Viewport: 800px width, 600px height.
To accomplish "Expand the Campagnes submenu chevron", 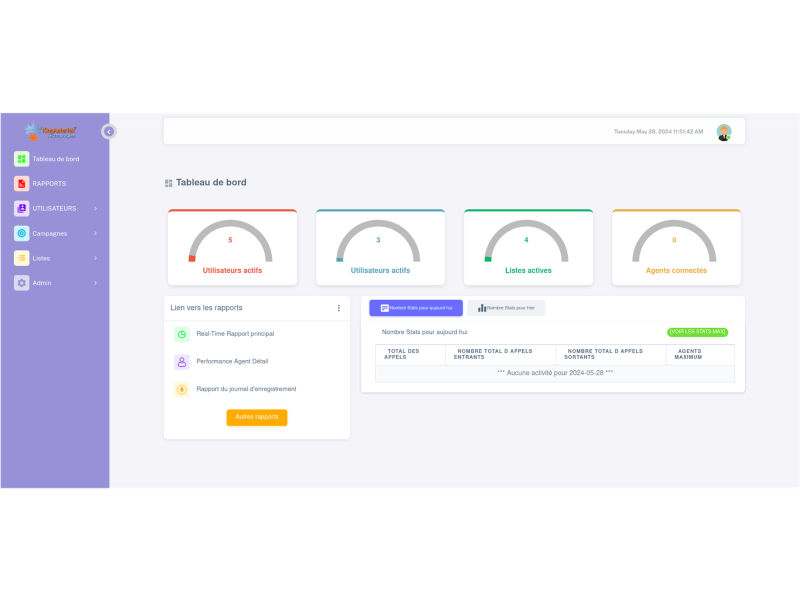I will (95, 233).
